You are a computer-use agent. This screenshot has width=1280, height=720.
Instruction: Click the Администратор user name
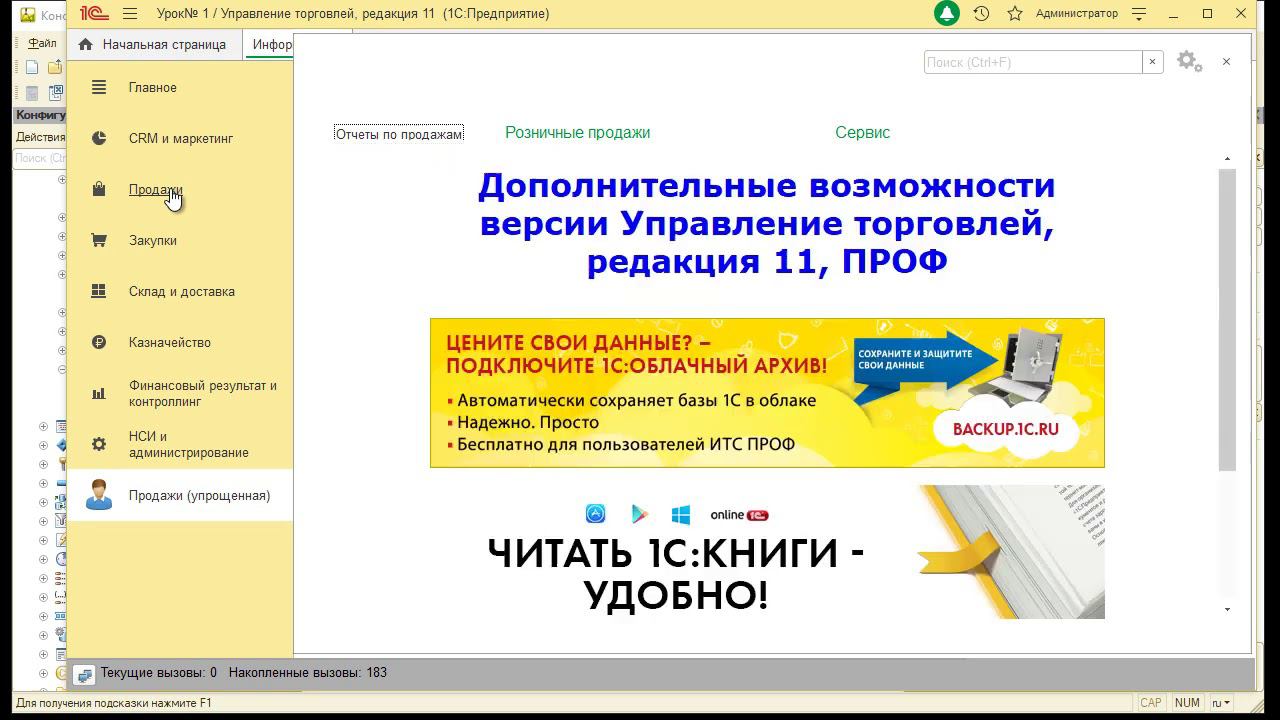(x=1076, y=14)
